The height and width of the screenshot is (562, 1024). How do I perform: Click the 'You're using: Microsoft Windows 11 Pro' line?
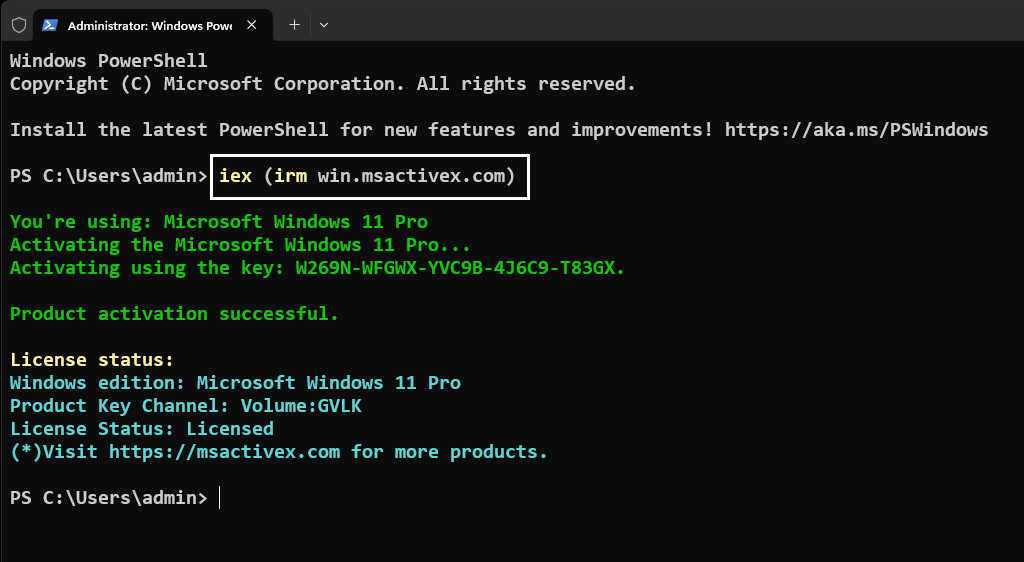tap(218, 222)
